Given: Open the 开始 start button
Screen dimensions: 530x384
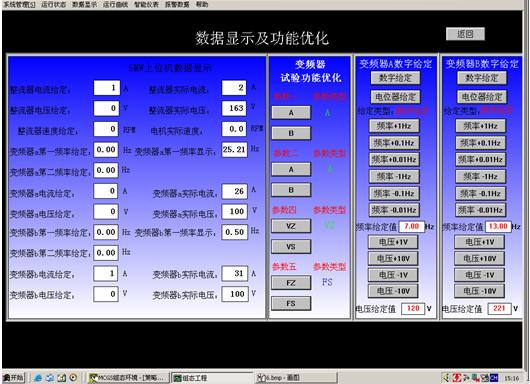Looking at the screenshot, I should 14,378.
